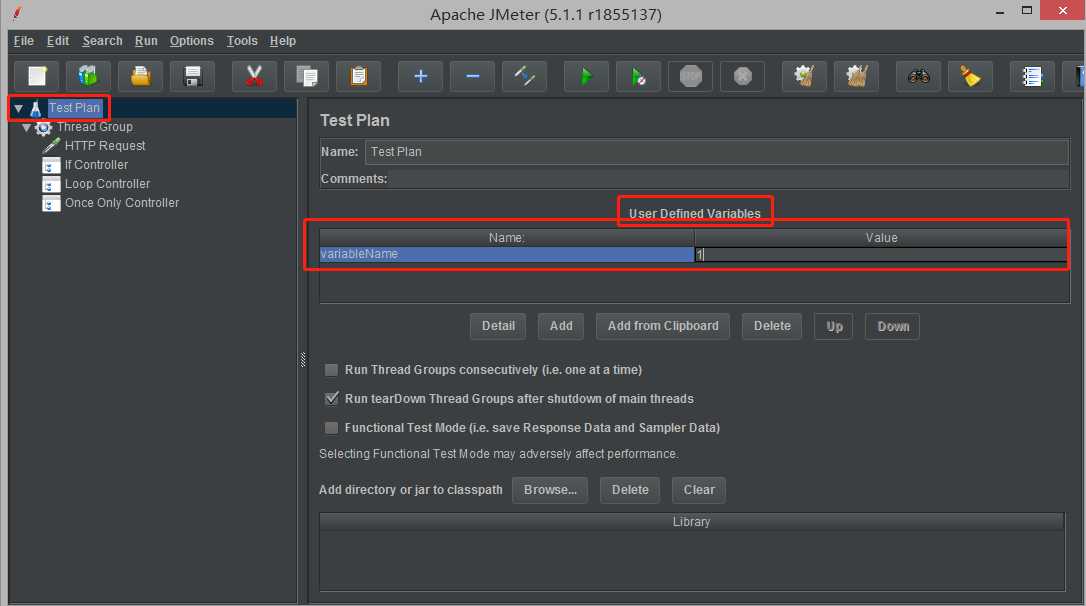Move variable with Down button
The height and width of the screenshot is (606, 1086).
(x=893, y=326)
